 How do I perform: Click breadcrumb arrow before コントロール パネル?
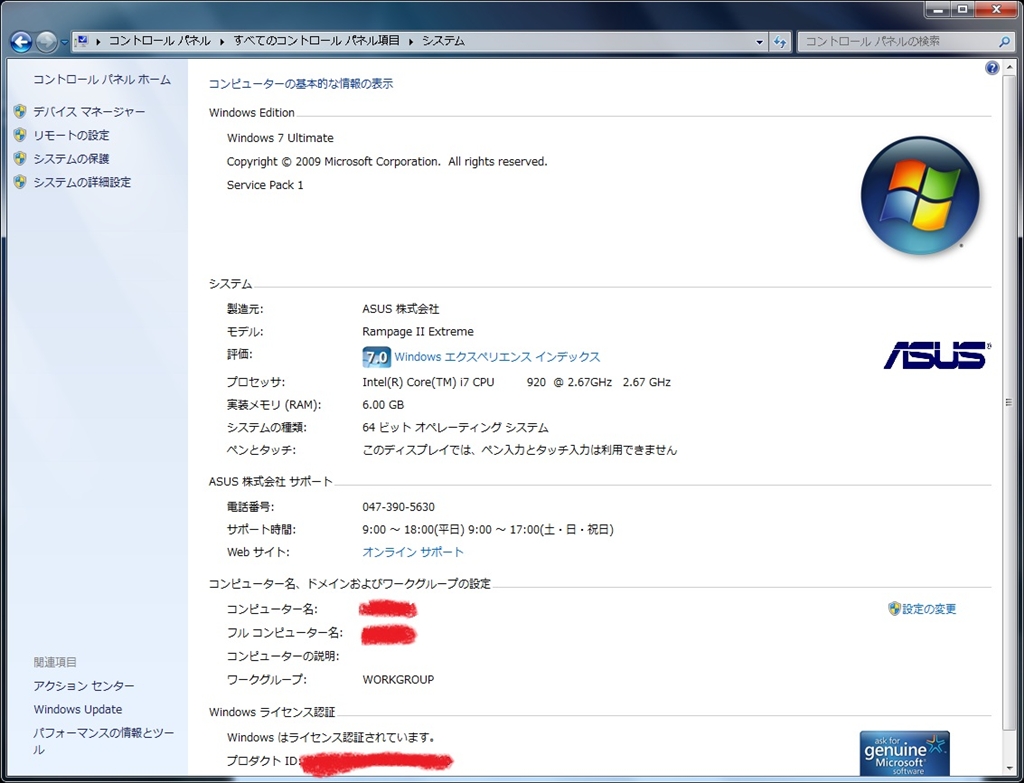pyautogui.click(x=98, y=42)
